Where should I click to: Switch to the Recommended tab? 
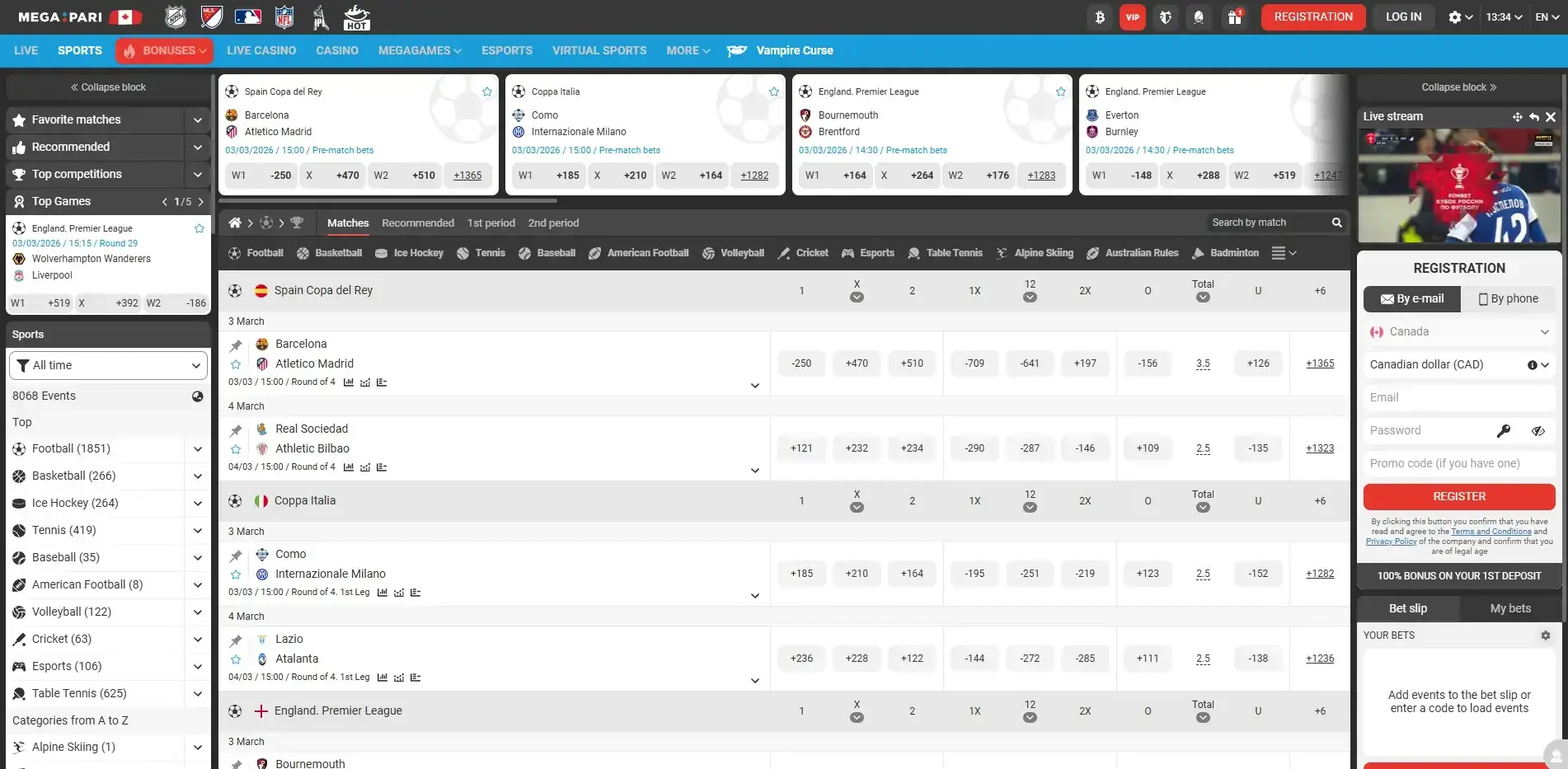coord(418,223)
